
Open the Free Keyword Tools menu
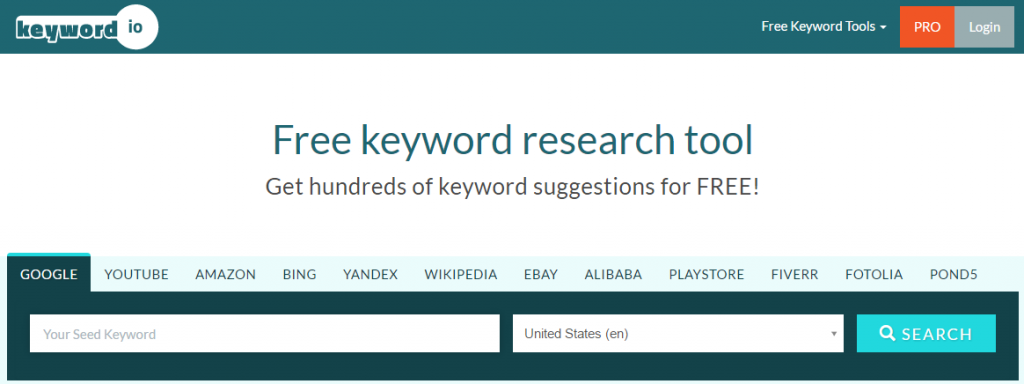point(824,27)
